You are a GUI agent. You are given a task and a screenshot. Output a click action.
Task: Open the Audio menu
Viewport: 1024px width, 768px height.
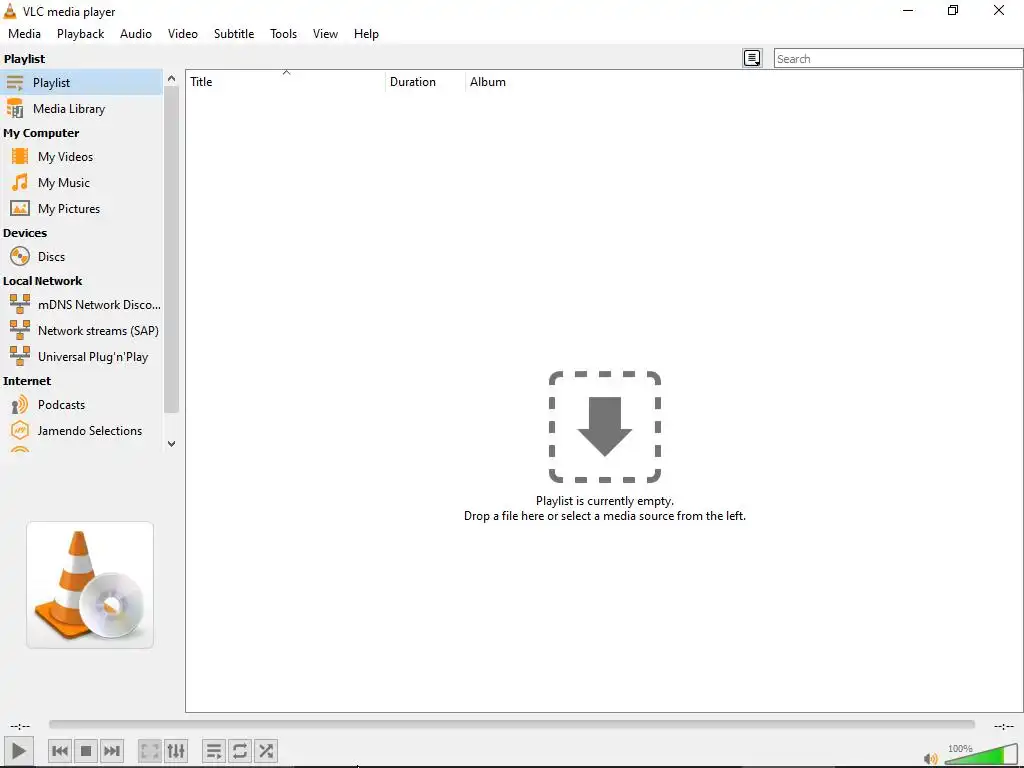pyautogui.click(x=136, y=34)
